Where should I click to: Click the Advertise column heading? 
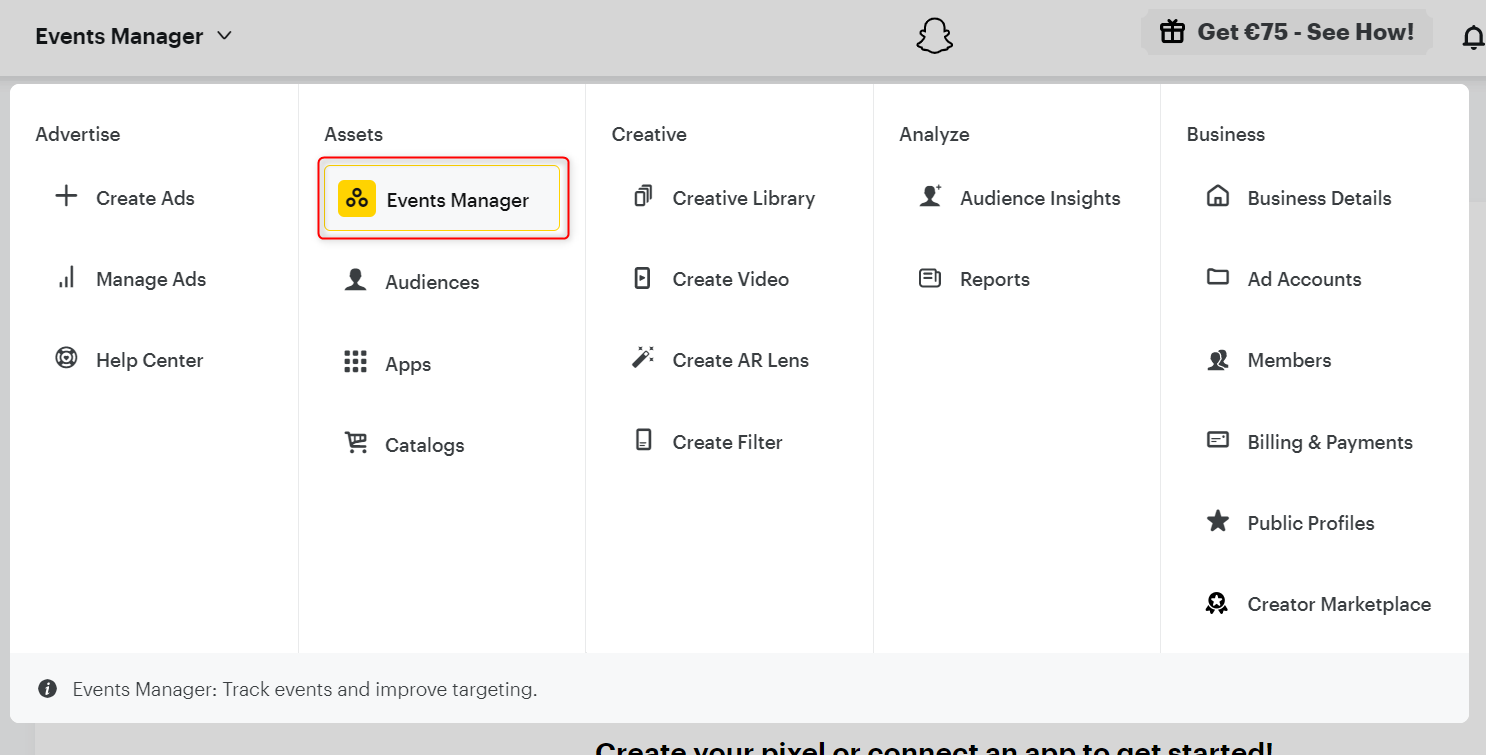pos(77,134)
